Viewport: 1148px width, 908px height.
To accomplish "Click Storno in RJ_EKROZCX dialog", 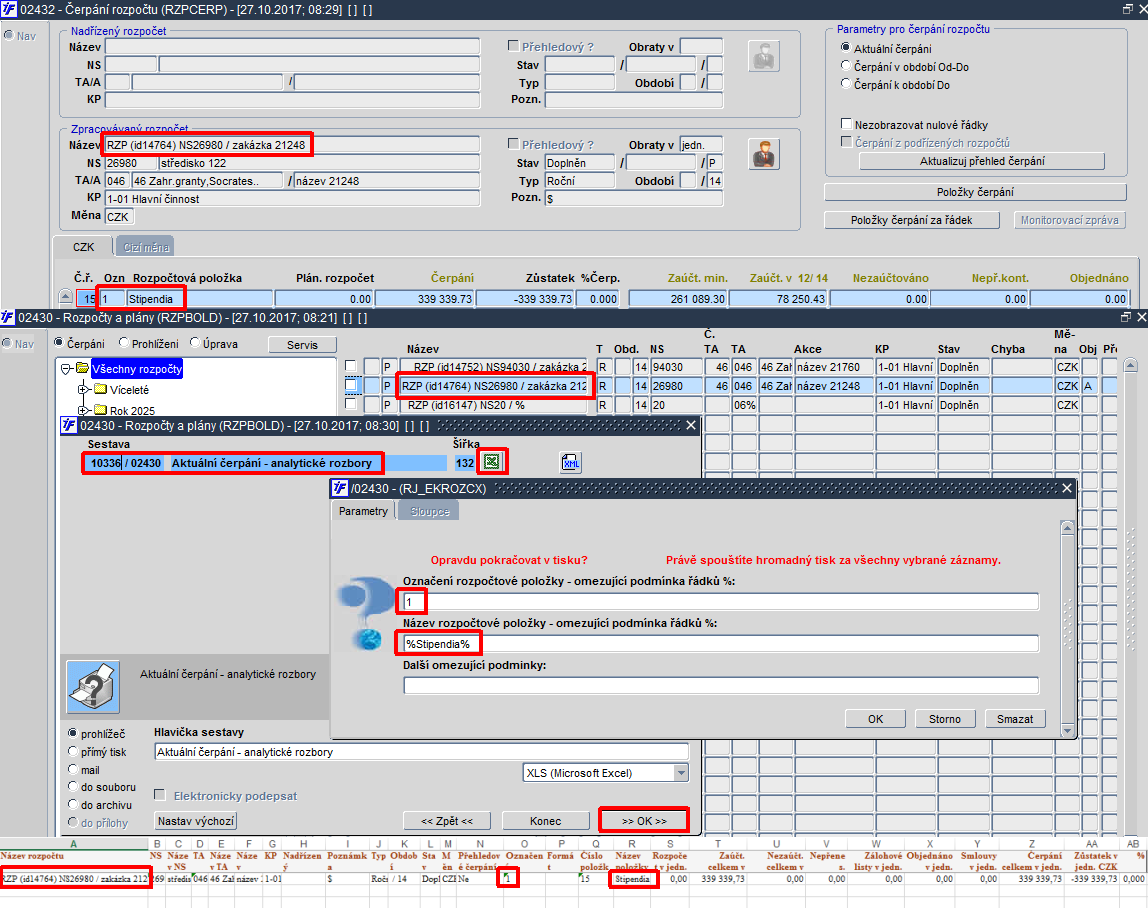I will click(x=944, y=719).
